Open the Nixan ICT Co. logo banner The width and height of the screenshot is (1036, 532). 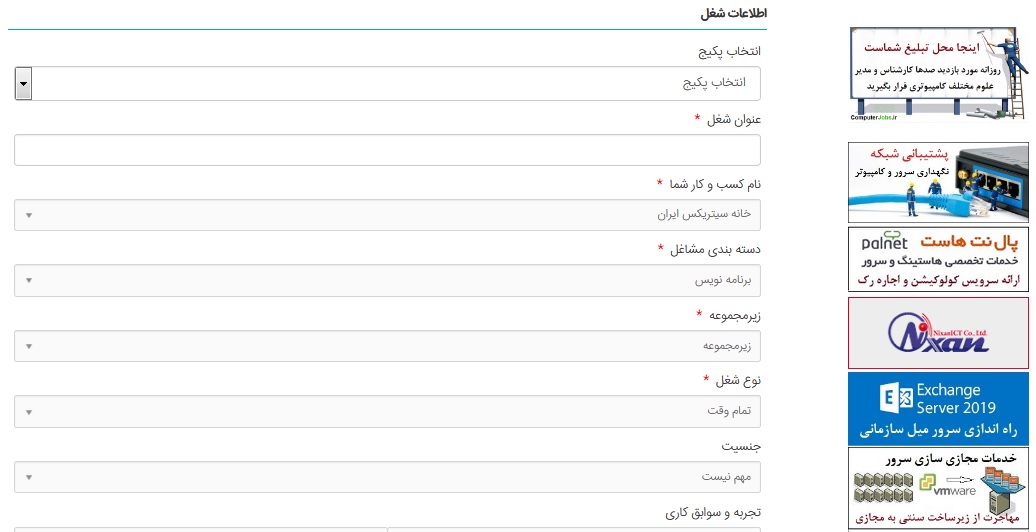click(x=938, y=332)
